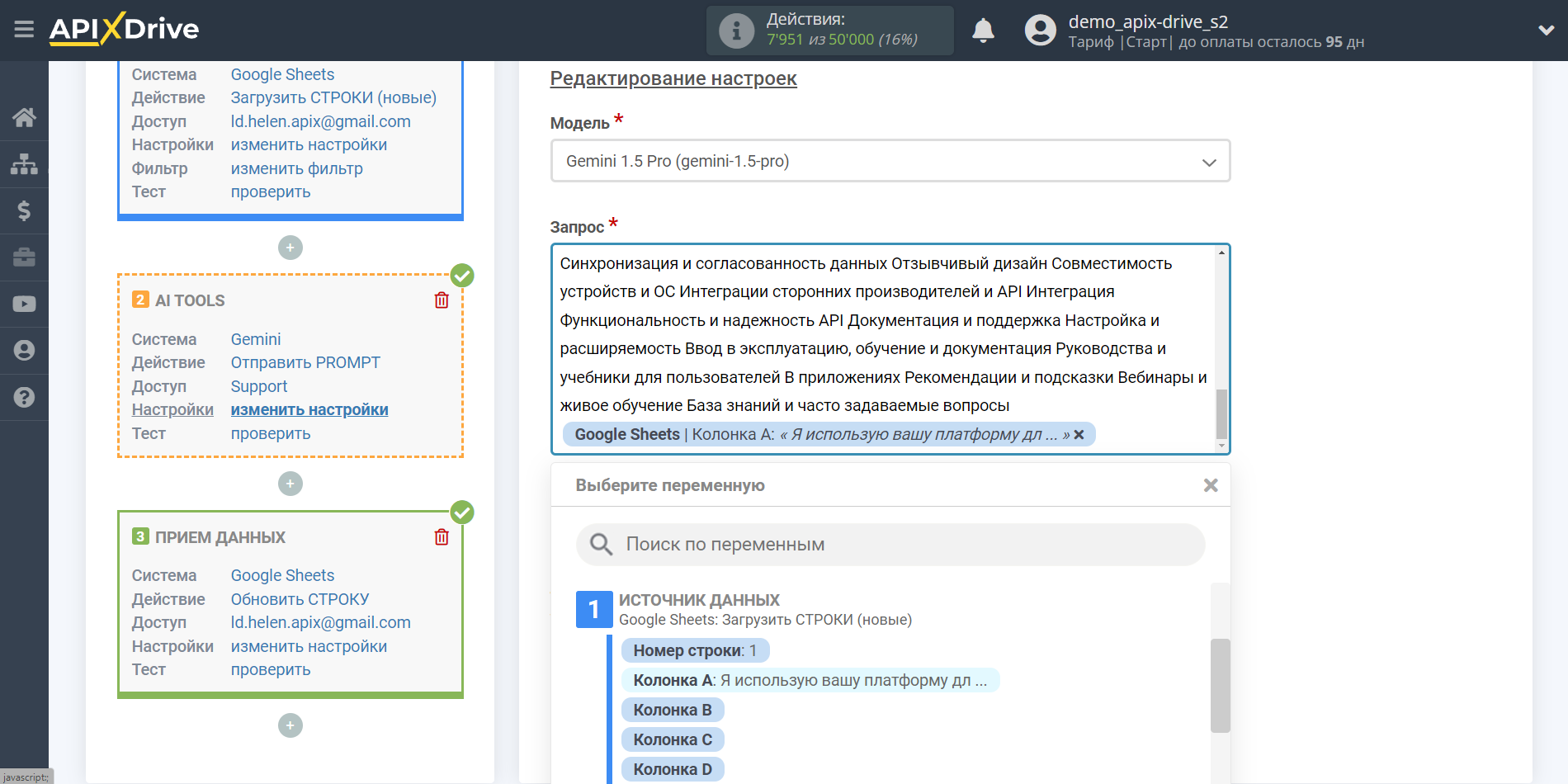The image size is (1568, 784).
Task: Select variable Колонка B
Action: pos(673,710)
